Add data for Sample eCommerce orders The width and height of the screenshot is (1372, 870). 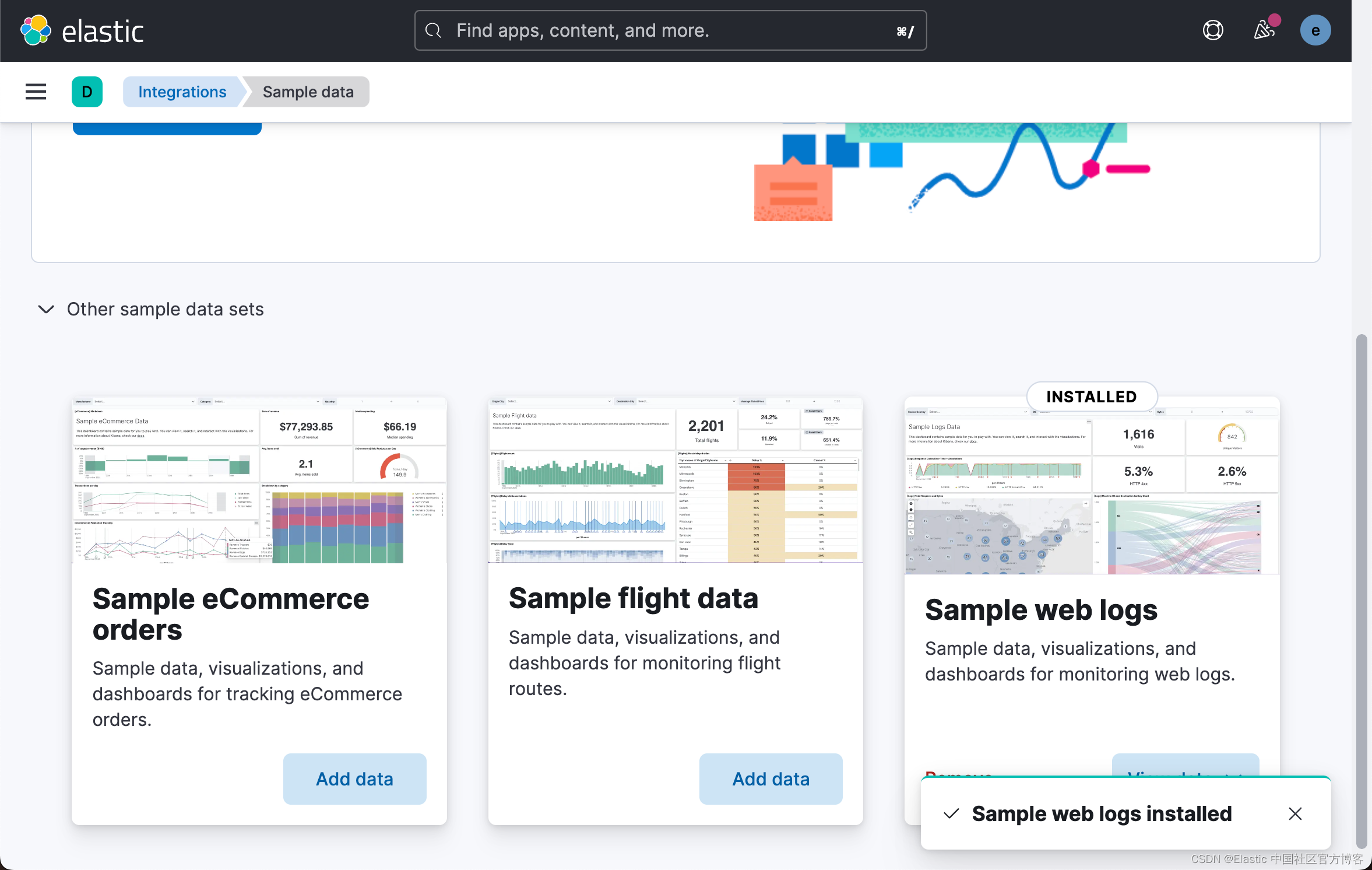[x=354, y=779]
